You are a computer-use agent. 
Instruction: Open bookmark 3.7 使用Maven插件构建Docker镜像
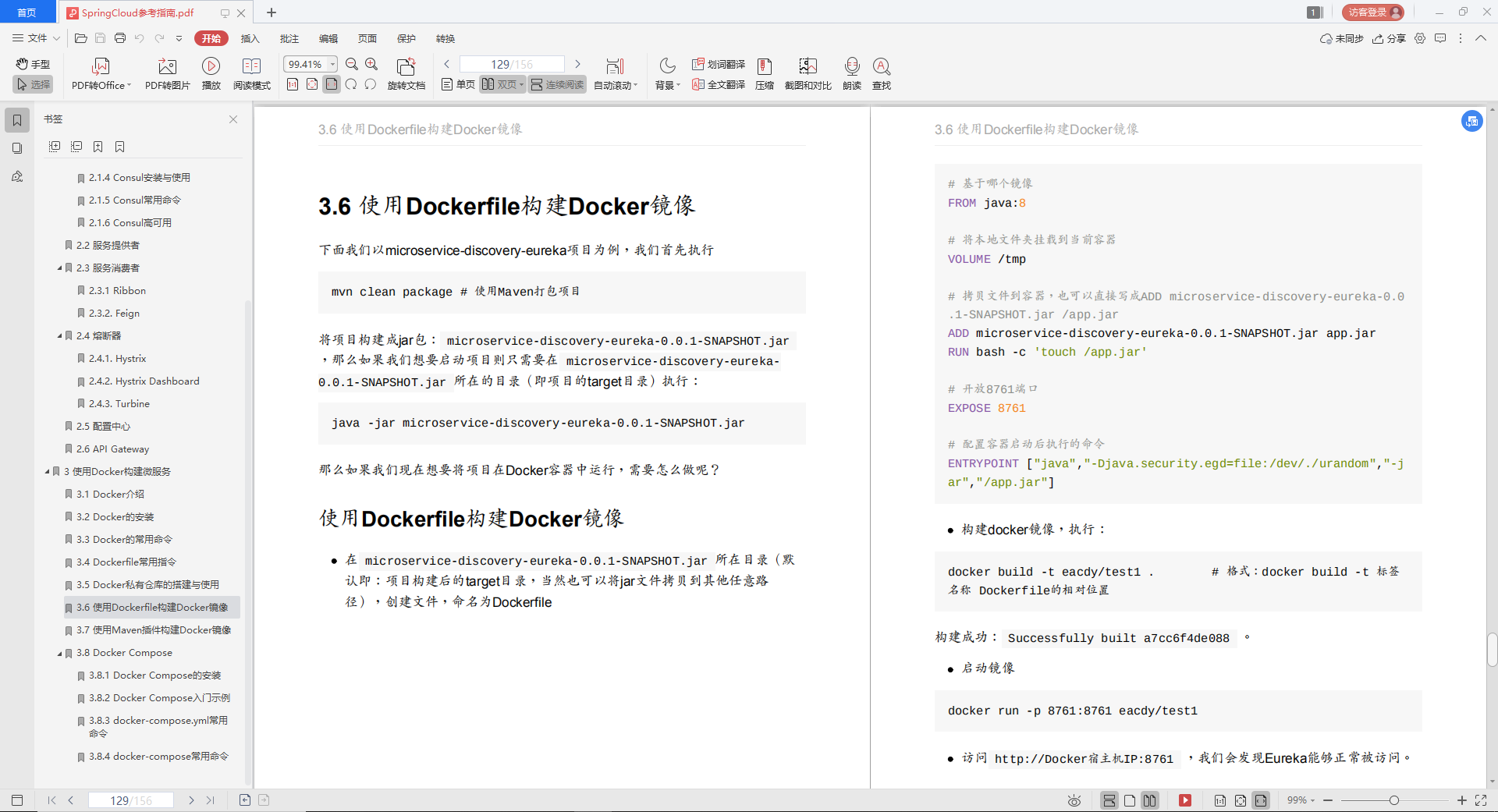coord(153,629)
